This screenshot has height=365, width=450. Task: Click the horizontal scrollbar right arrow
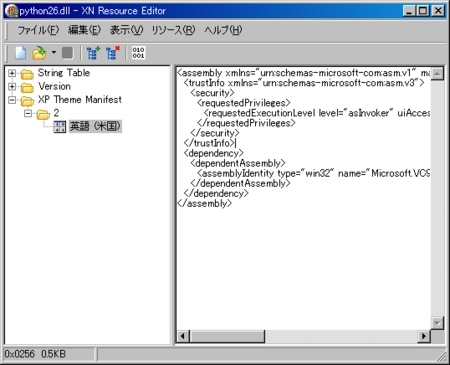coord(424,336)
